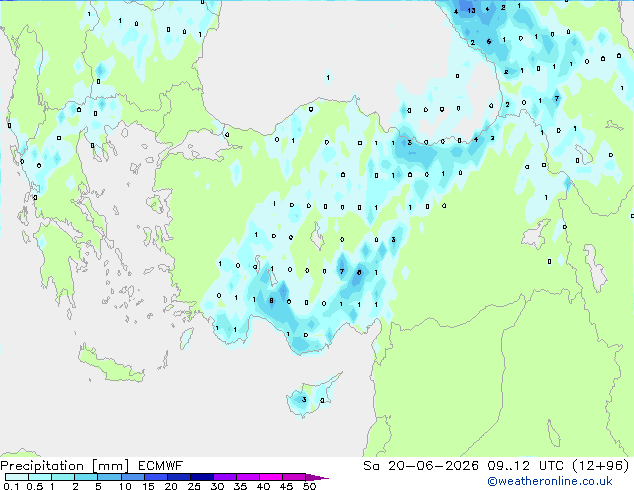Click the legend arrow tip beyond 50 mm
Viewport: 634px width, 490px height.
tap(317, 477)
